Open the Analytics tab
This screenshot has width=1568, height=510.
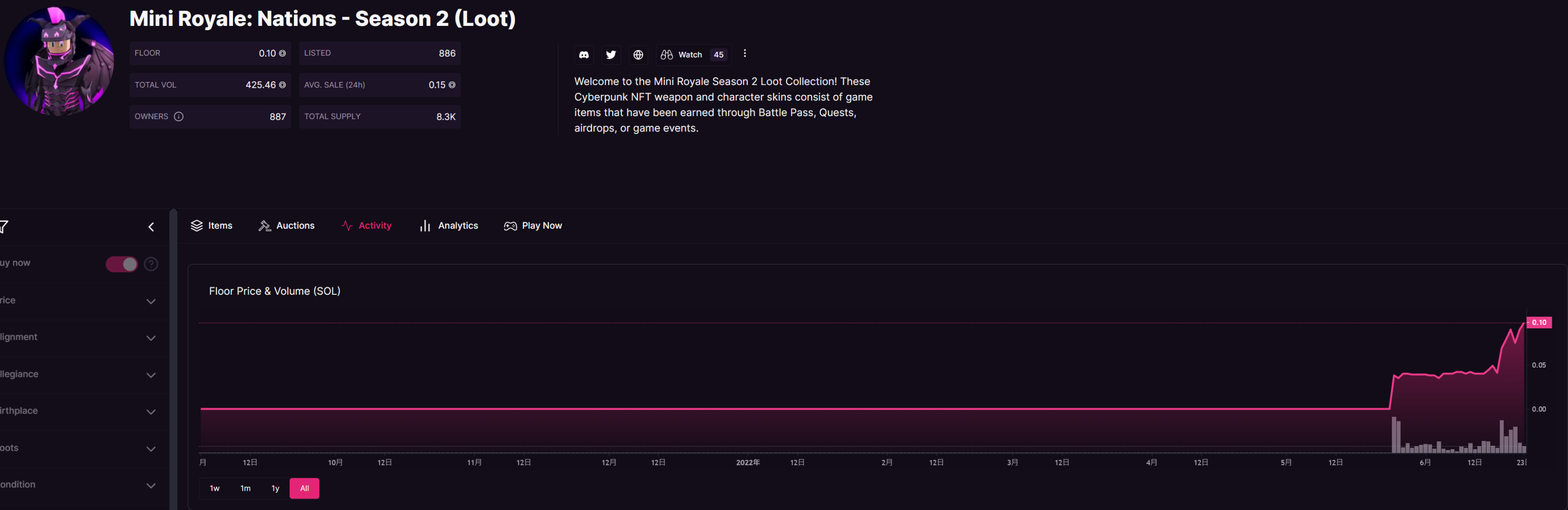point(449,226)
